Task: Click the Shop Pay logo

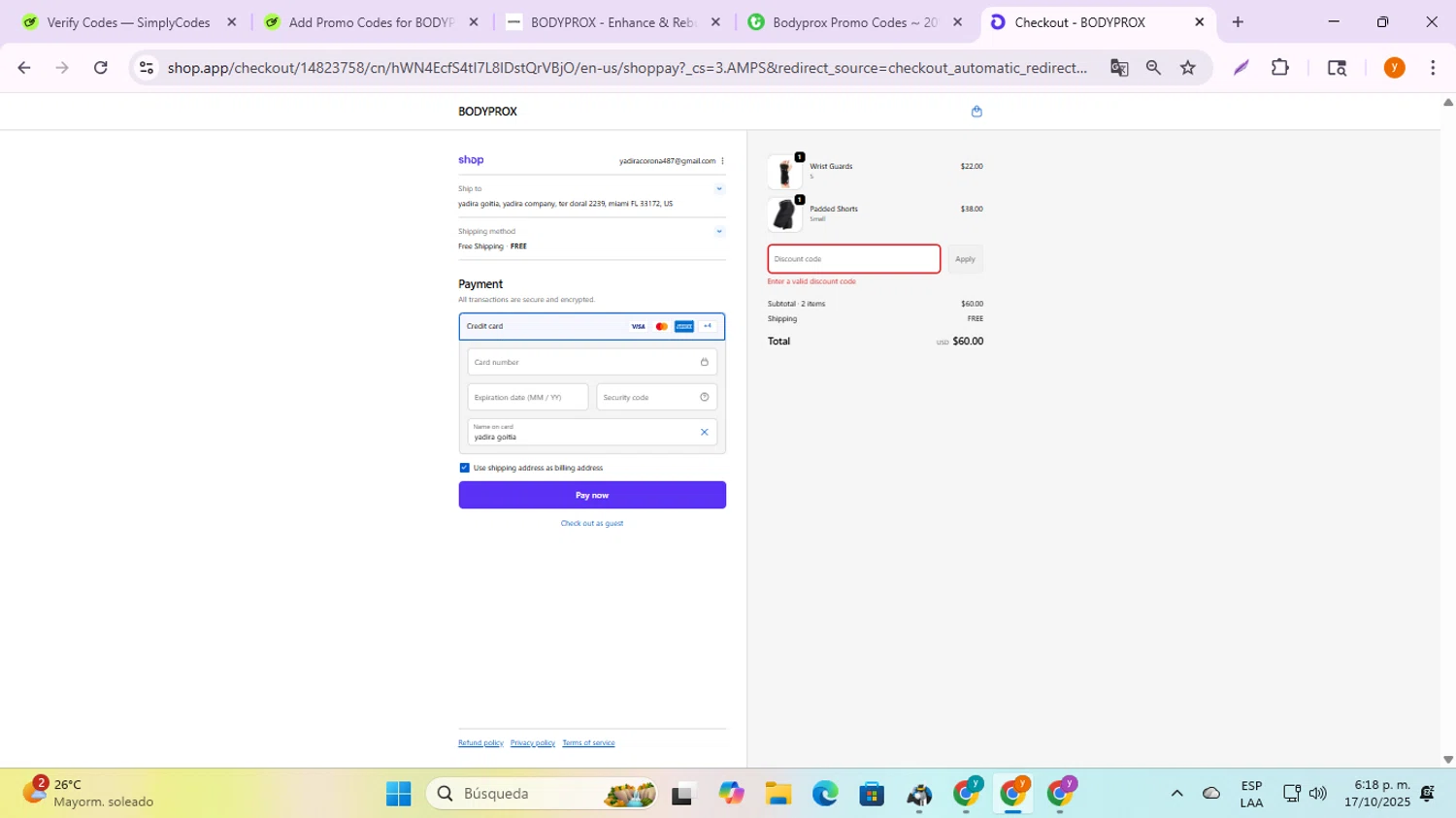Action: coord(471,160)
